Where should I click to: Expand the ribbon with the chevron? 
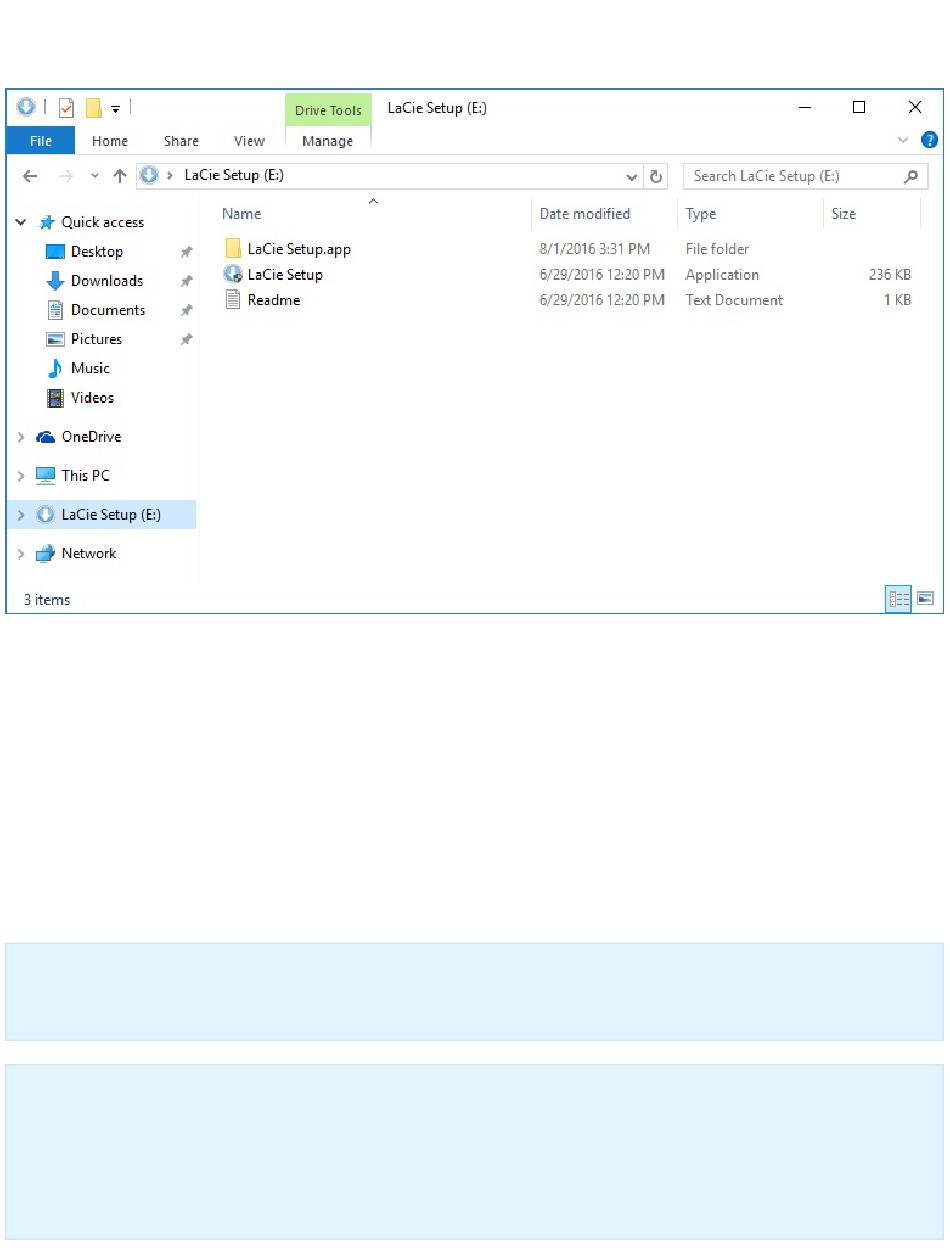pos(903,140)
